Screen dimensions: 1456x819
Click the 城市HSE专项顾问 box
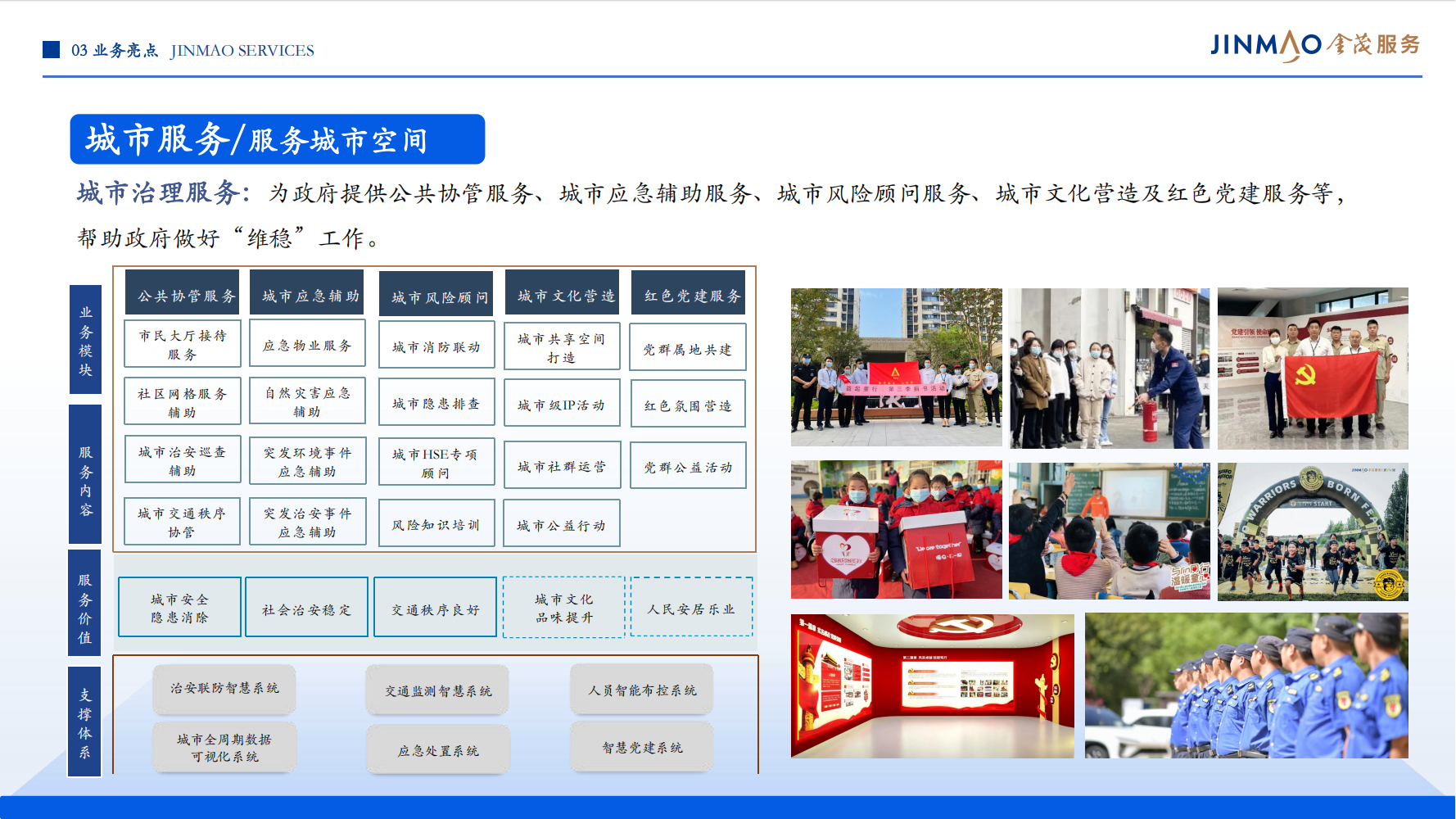click(436, 462)
